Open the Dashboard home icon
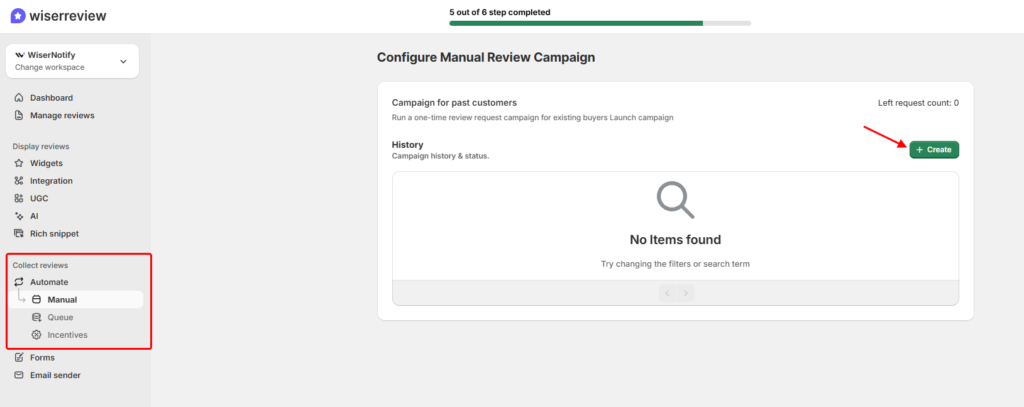1024x407 pixels. point(19,98)
